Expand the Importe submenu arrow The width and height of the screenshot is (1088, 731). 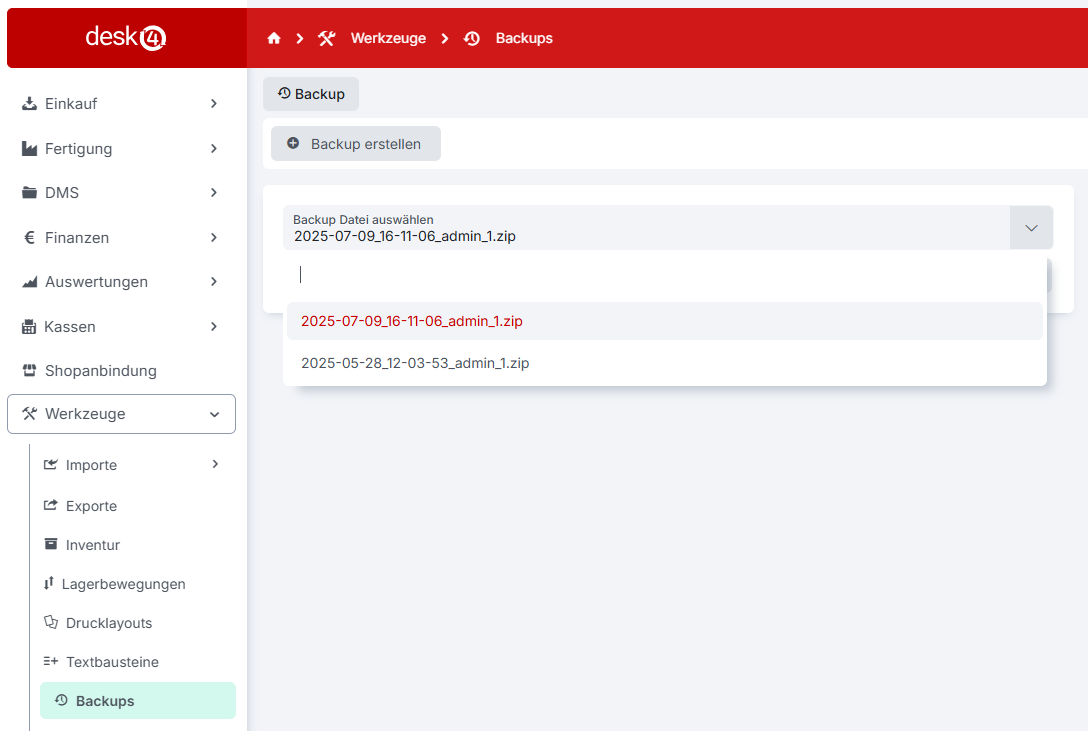pyautogui.click(x=215, y=464)
